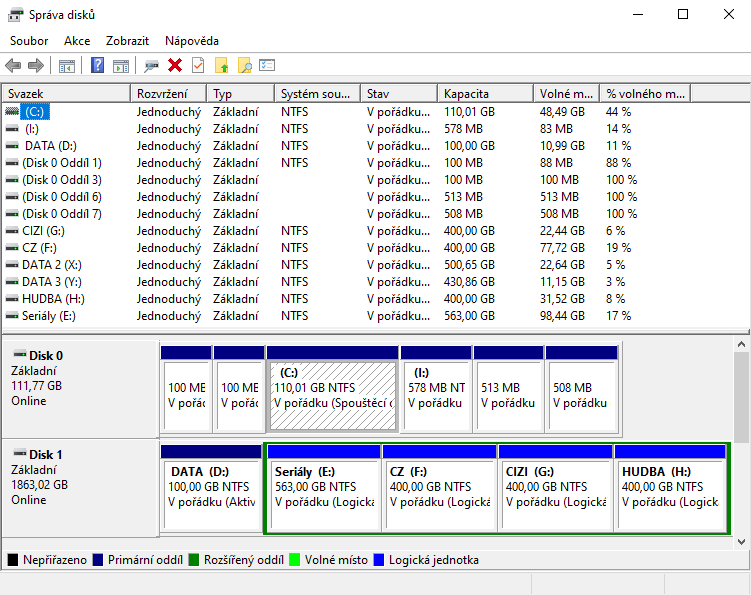Click the last toolbar icon with the checklist
The width and height of the screenshot is (751, 595).
[x=267, y=66]
